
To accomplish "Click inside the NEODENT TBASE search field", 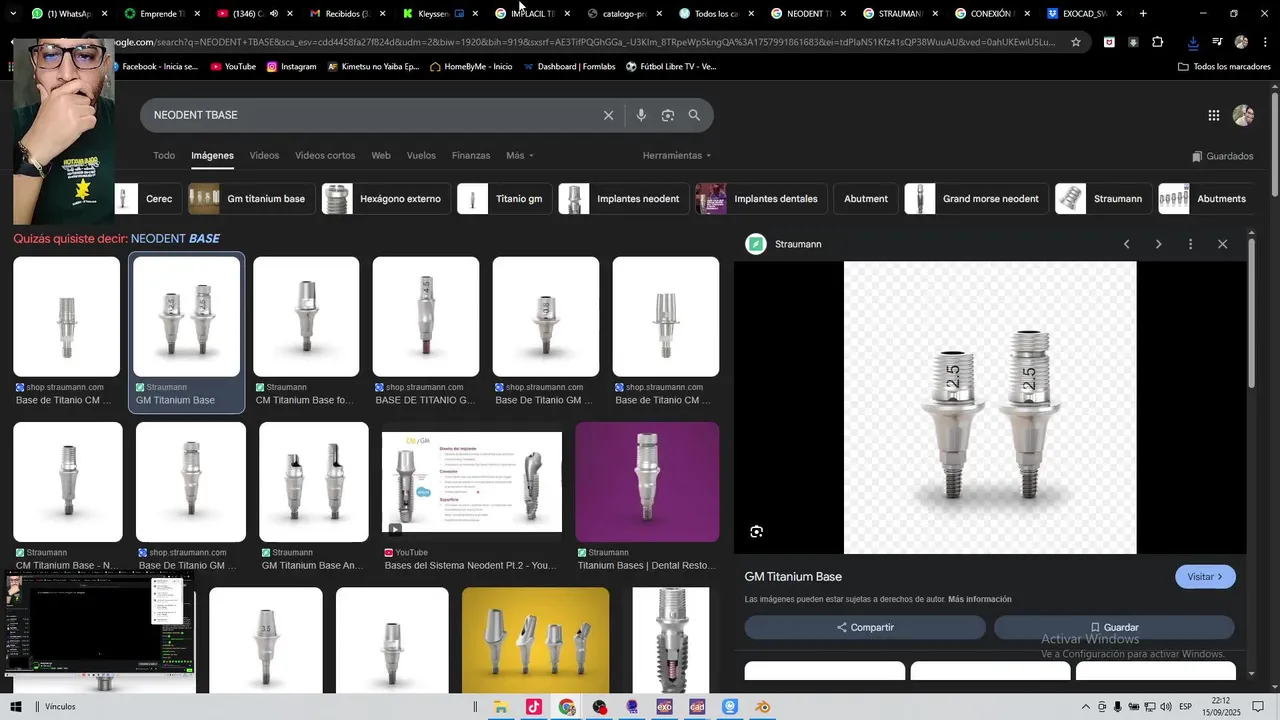I will pyautogui.click(x=370, y=115).
